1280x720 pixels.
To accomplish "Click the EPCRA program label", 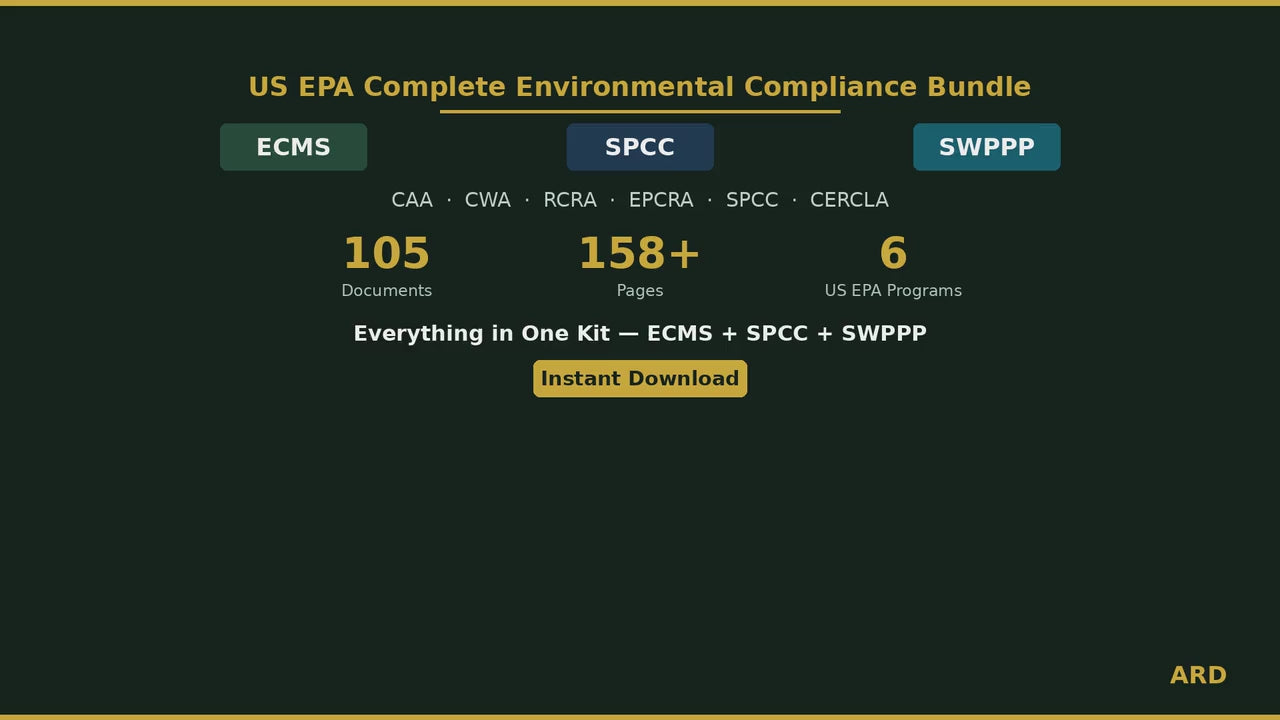I will 661,200.
